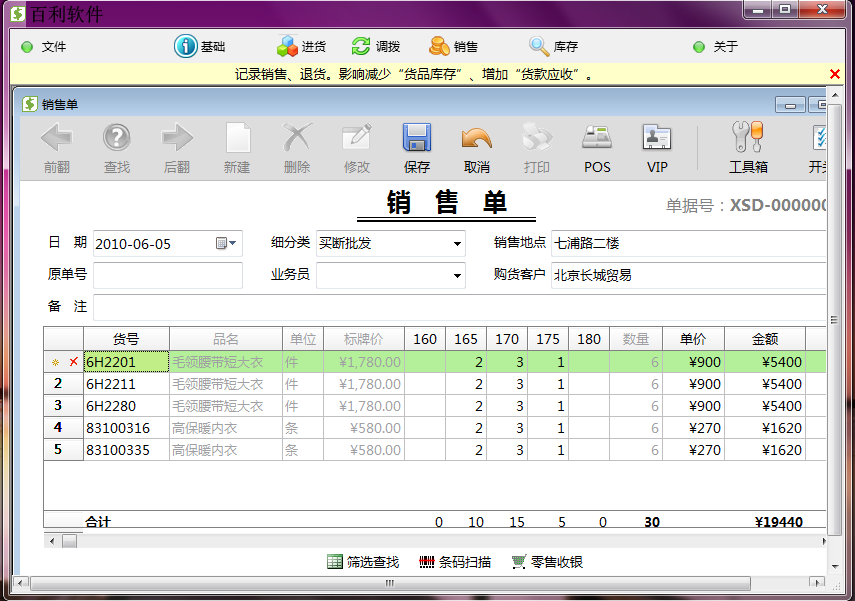The image size is (855, 601).
Task: Click item code cell 6H2211
Action: [x=127, y=384]
